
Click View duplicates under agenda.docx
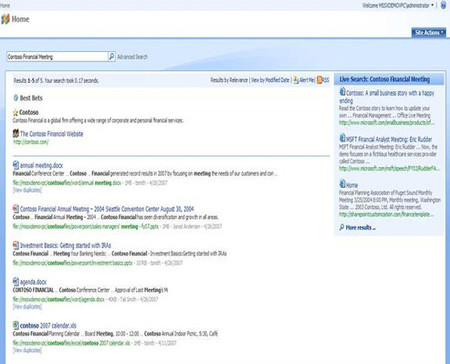click(x=27, y=306)
